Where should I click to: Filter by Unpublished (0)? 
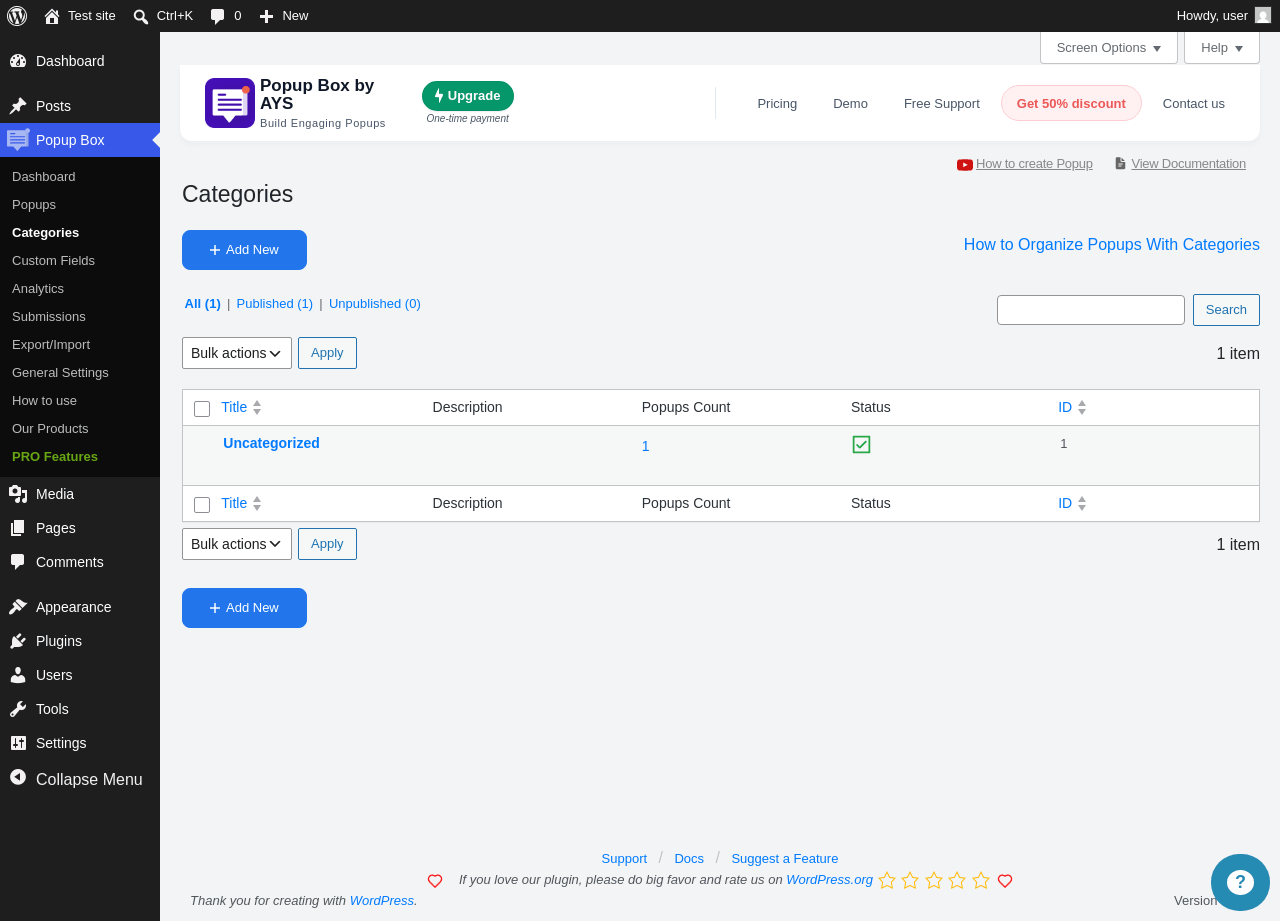tap(375, 304)
